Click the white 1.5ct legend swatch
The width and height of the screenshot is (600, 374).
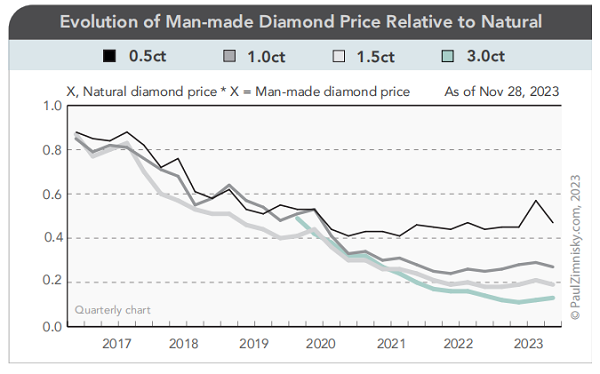(x=339, y=56)
